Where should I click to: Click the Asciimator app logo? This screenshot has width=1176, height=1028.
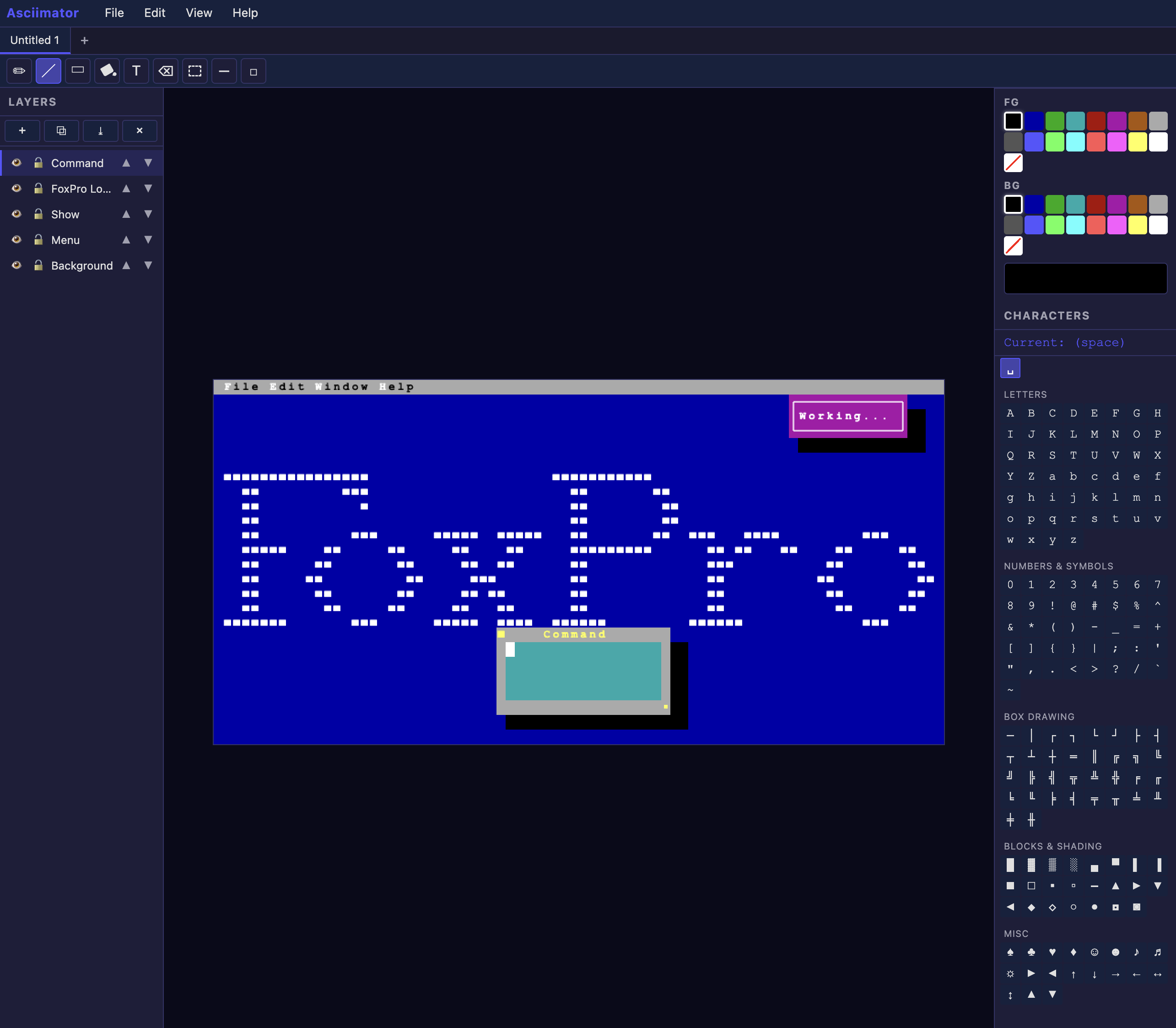tap(43, 13)
